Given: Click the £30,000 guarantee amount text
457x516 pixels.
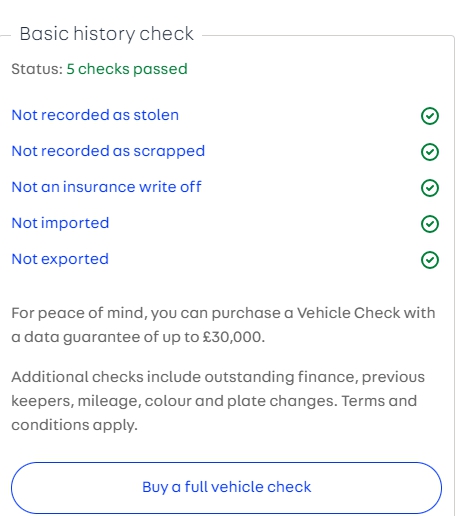Looking at the screenshot, I should [231, 337].
